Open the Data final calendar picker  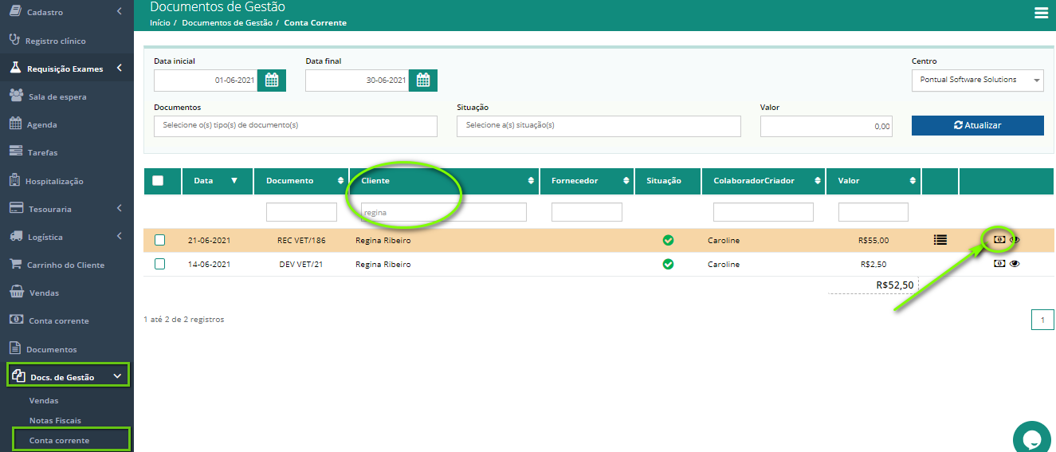423,81
